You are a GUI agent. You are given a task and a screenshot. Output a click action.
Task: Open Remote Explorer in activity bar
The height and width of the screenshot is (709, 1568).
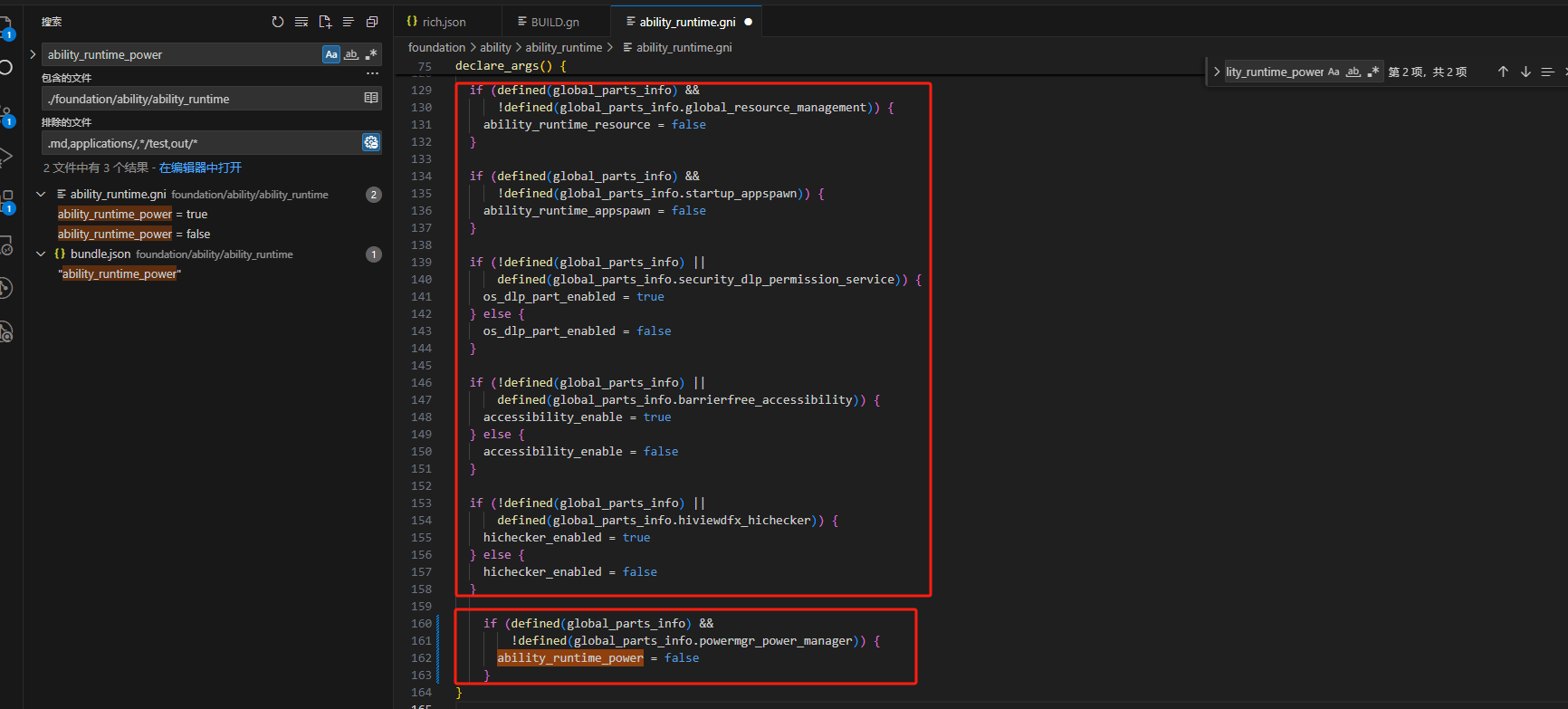click(6, 245)
